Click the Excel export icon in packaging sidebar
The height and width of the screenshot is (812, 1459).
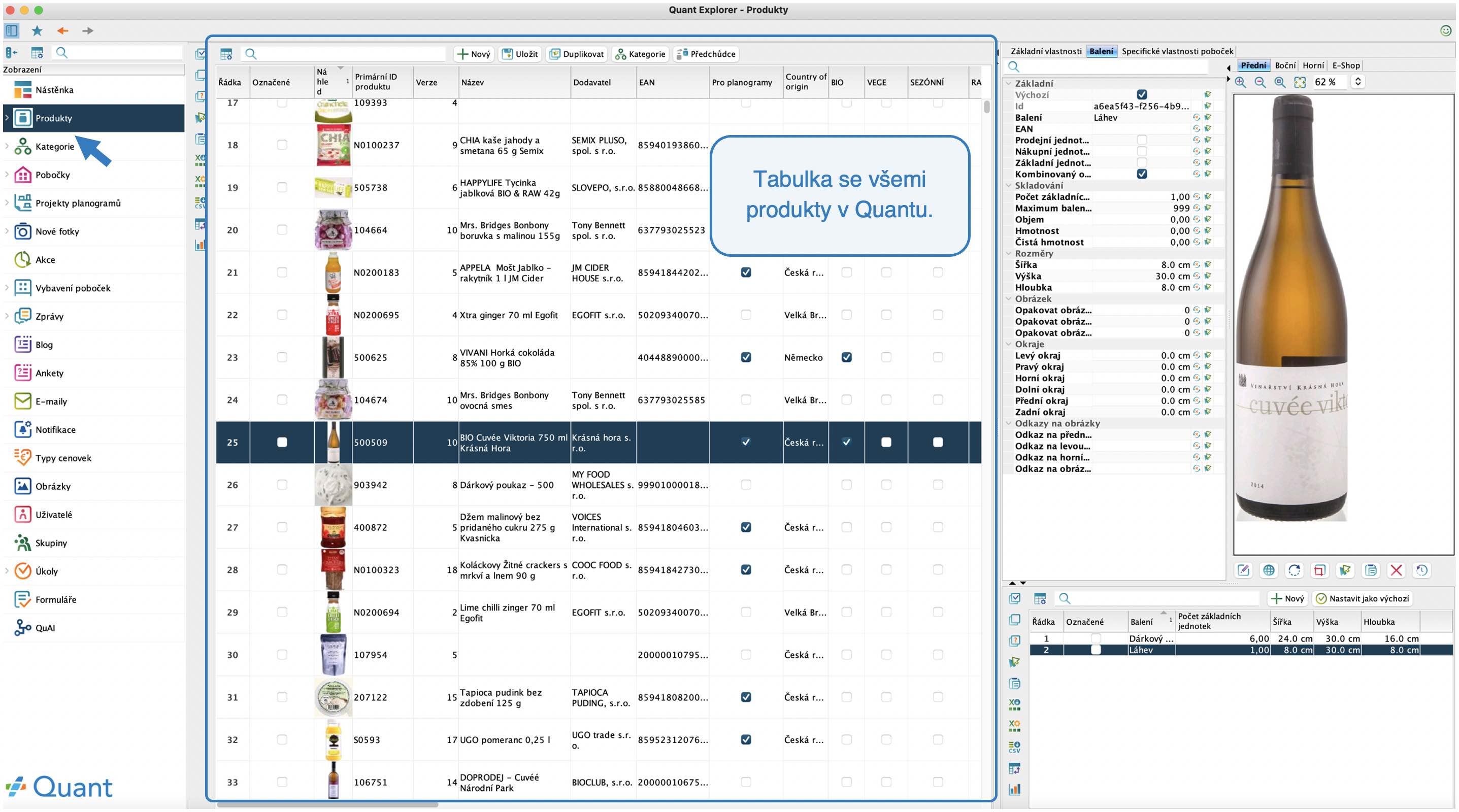[x=1014, y=705]
